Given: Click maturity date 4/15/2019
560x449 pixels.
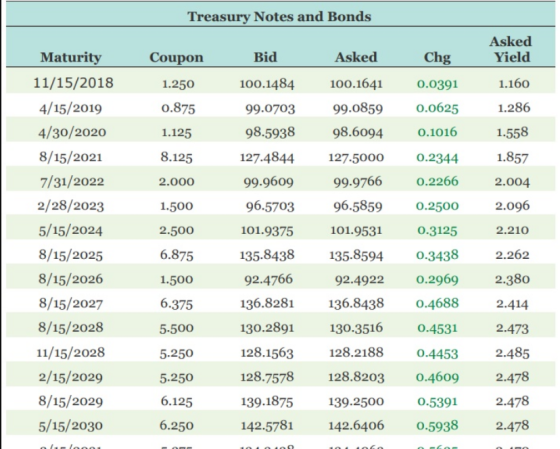Looking at the screenshot, I should coord(71,108).
